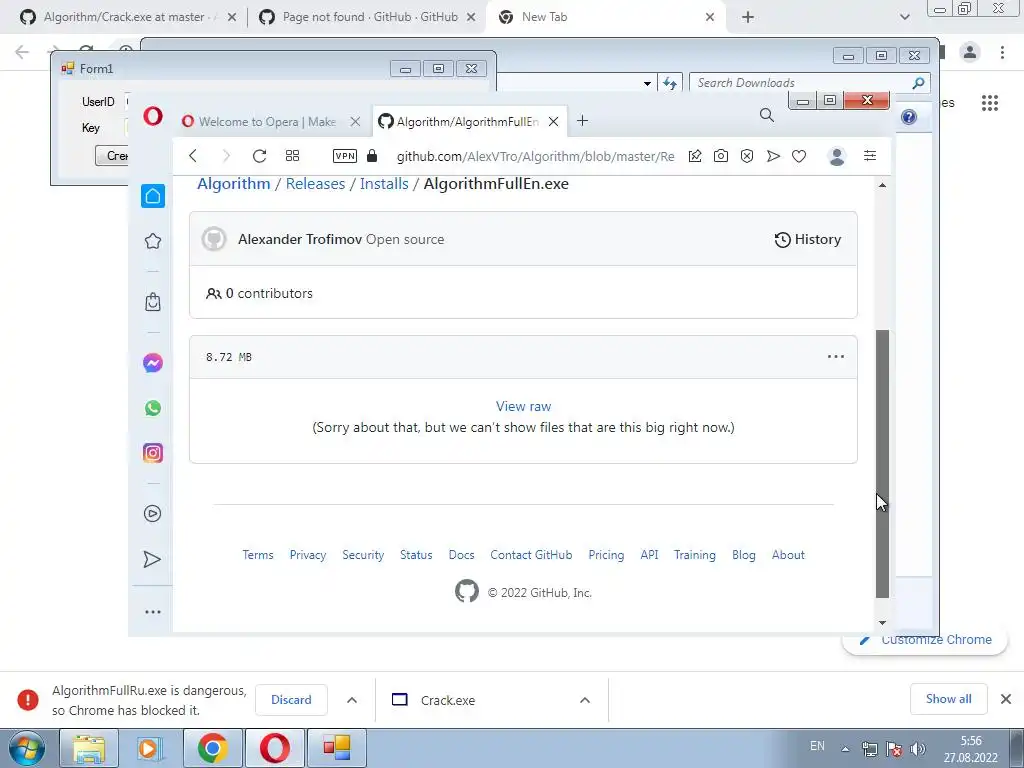Screen dimensions: 1024x768
Task: Open Instagram in the Opera sidebar
Action: tap(153, 453)
